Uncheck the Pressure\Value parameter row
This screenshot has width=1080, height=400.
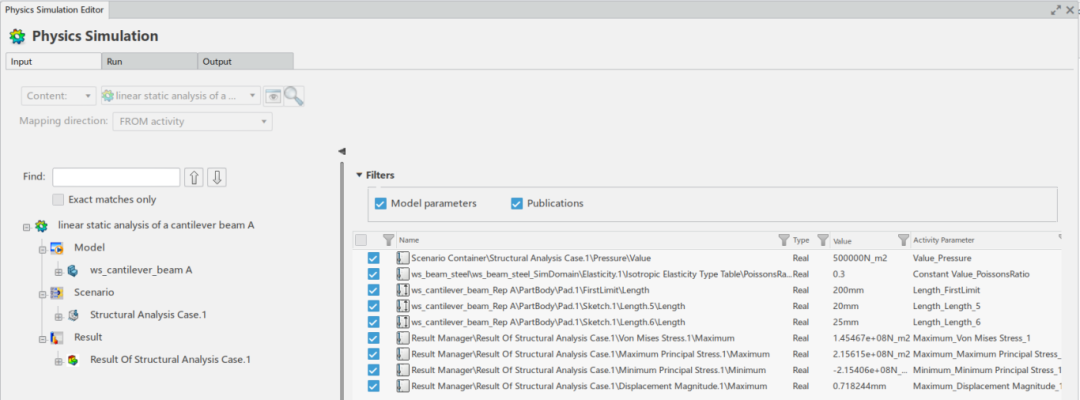373,258
